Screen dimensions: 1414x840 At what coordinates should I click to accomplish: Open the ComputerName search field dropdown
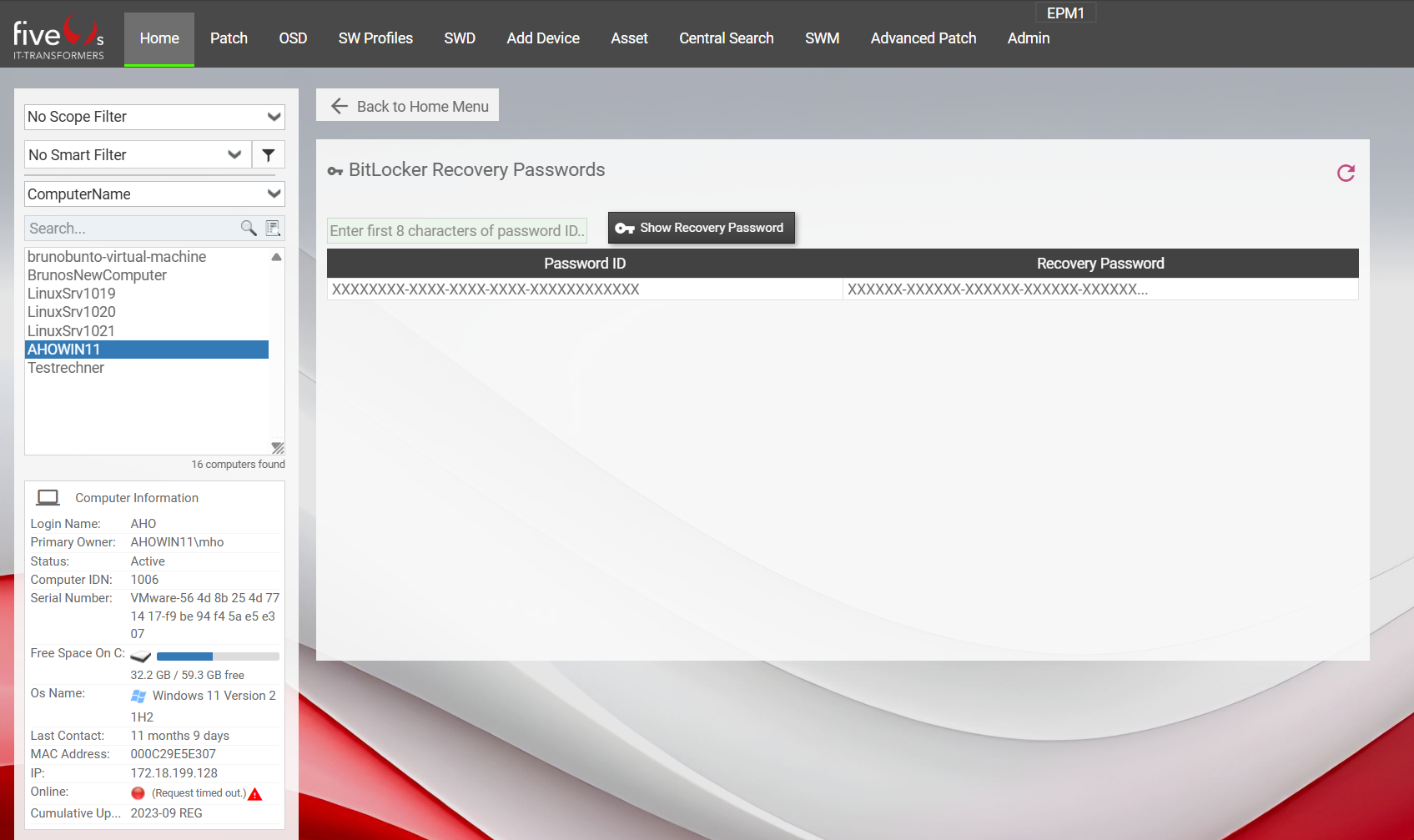[154, 194]
